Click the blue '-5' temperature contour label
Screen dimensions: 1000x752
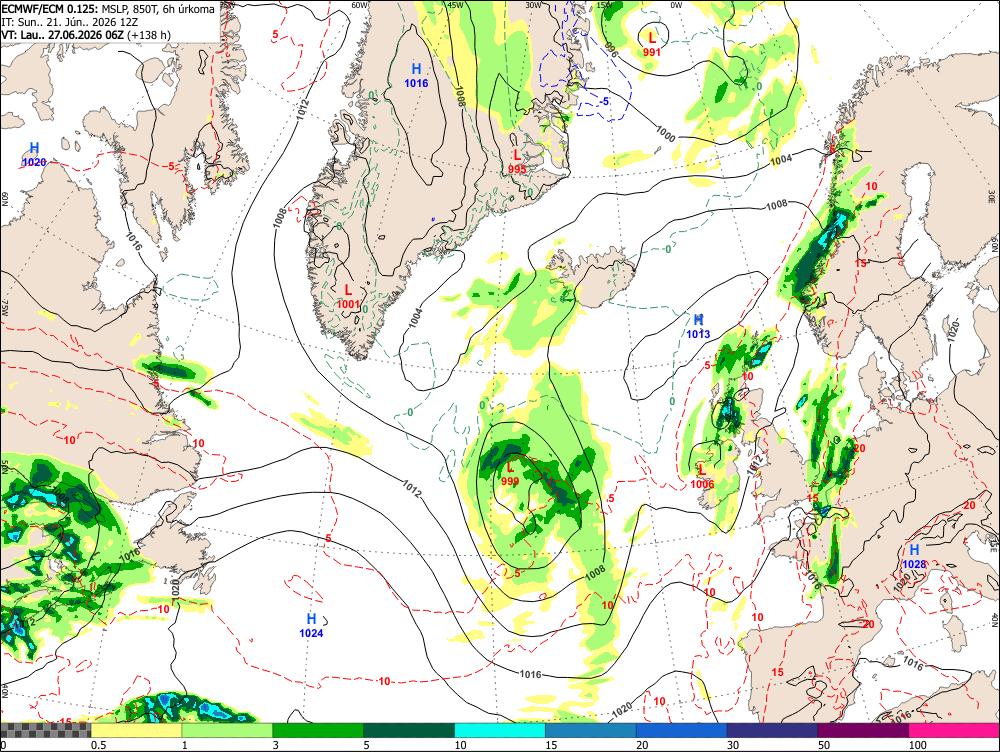(x=603, y=101)
